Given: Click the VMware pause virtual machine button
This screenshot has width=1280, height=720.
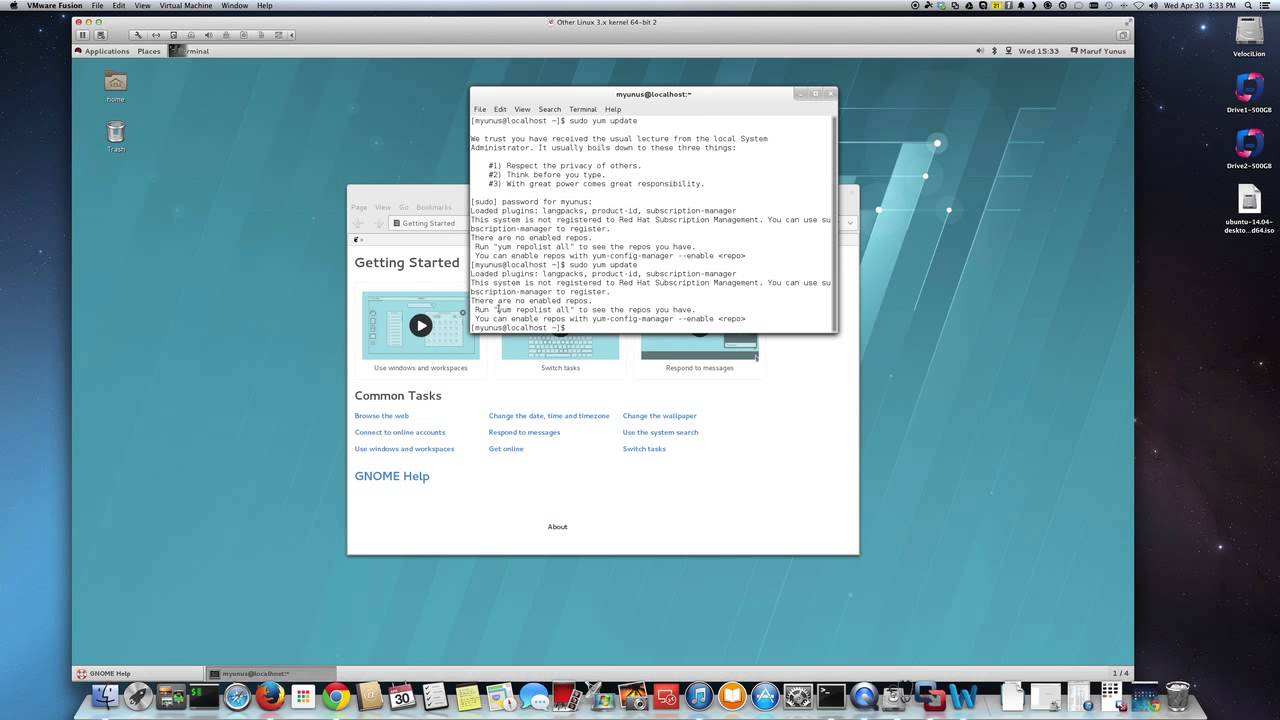Looking at the screenshot, I should [83, 35].
